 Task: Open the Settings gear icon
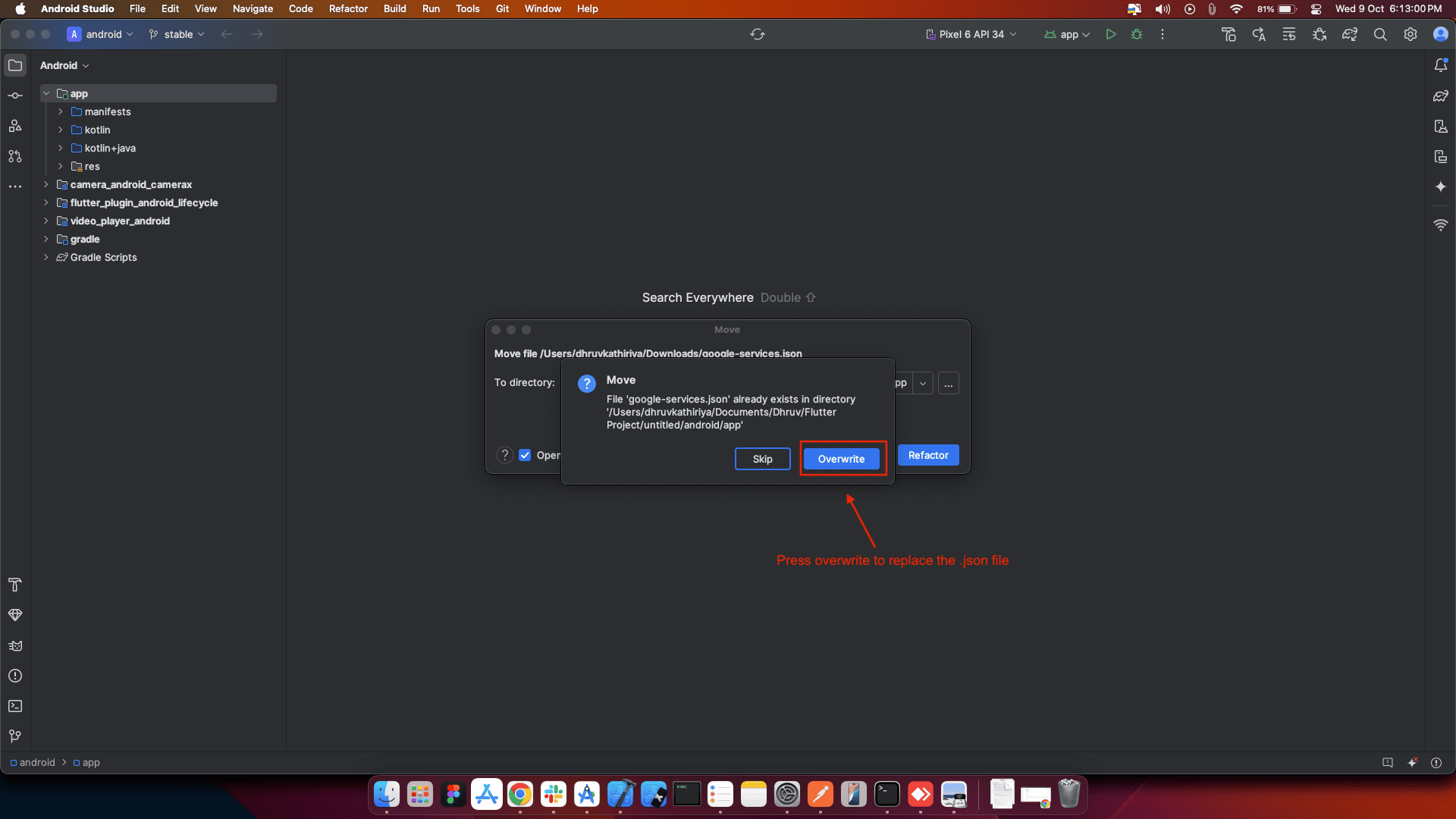click(1410, 34)
